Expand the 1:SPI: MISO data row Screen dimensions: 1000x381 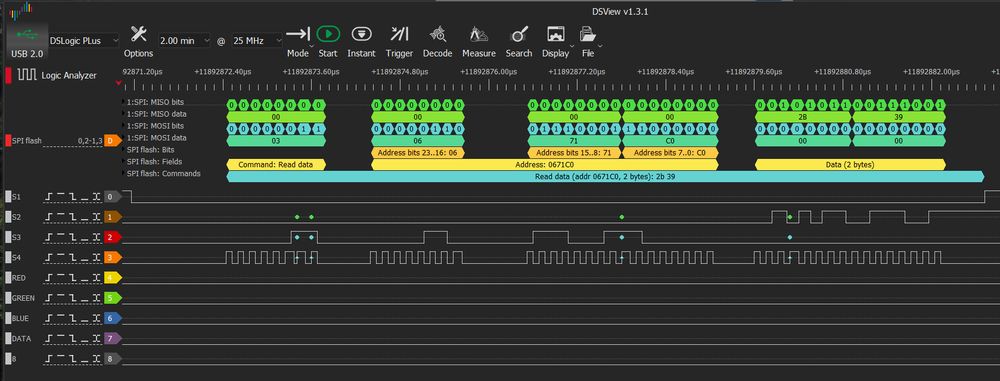[x=124, y=114]
